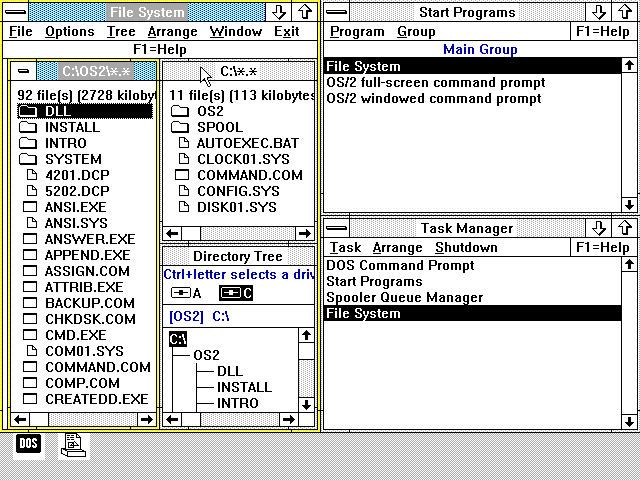Click the BACKUP.COM program icon
640x480 pixels.
tap(30, 303)
